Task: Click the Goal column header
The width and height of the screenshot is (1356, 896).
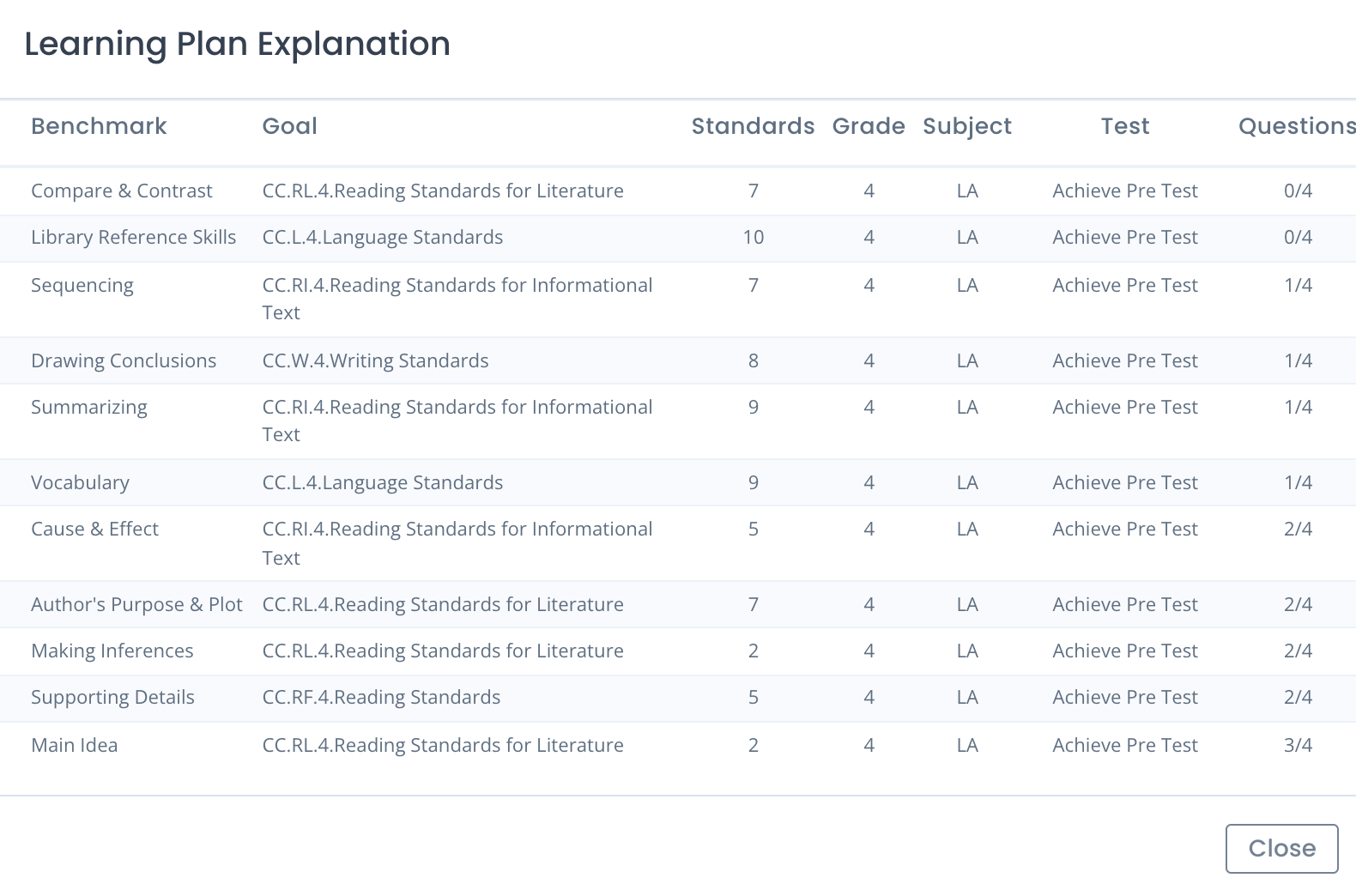Action: (289, 126)
